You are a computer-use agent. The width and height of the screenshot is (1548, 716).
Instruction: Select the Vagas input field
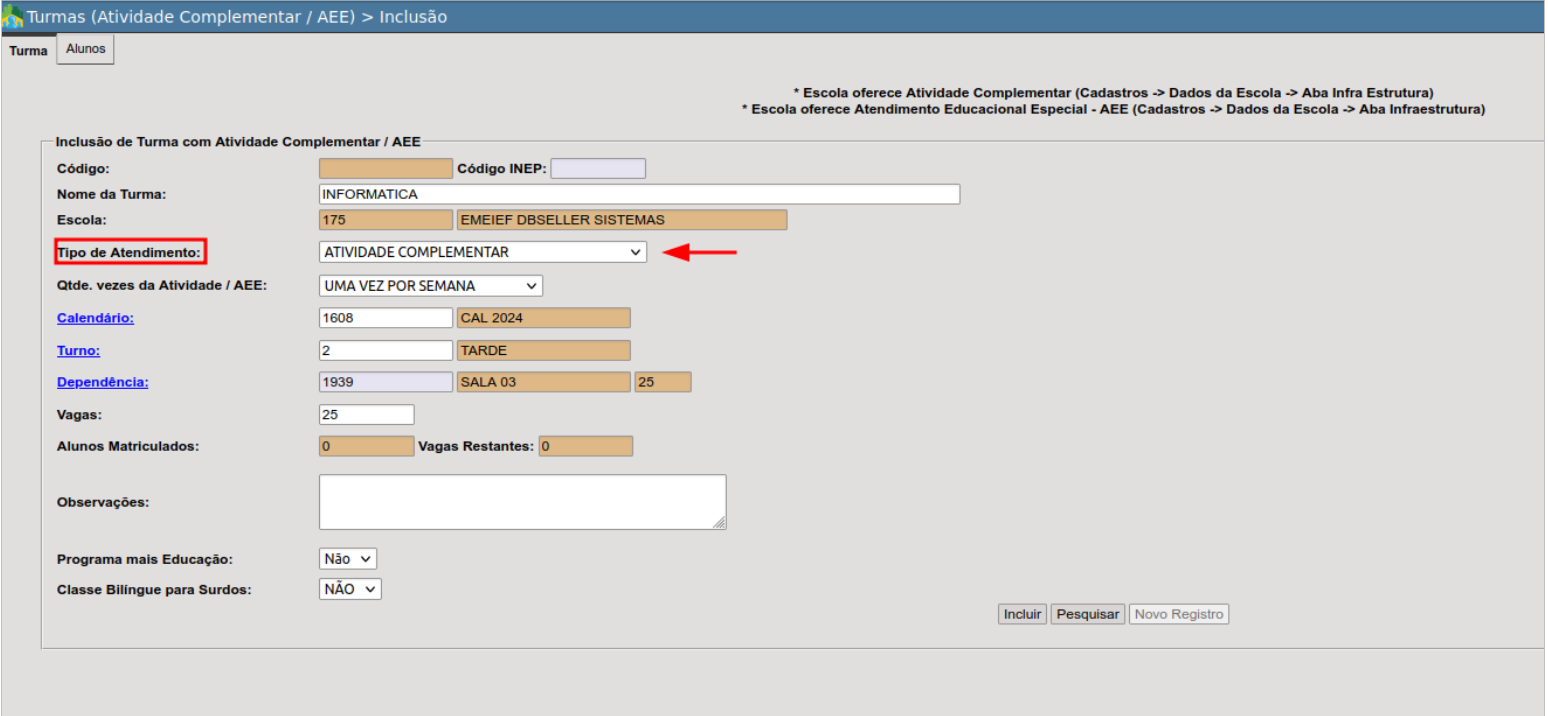coord(366,414)
